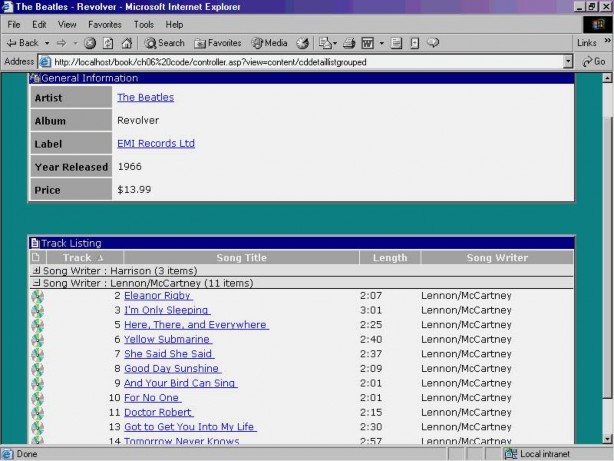Screen dimensions: 614x461
Task: Open the Favorites toolbar button
Action: pyautogui.click(x=217, y=43)
